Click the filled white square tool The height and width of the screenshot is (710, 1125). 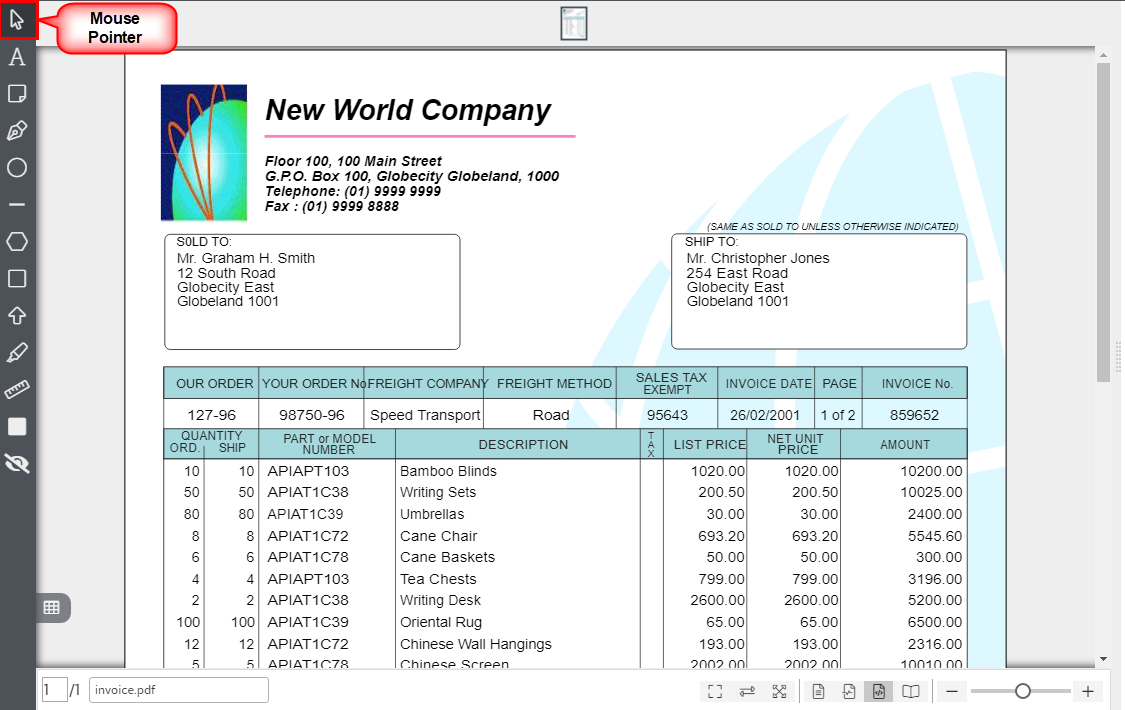[17, 426]
